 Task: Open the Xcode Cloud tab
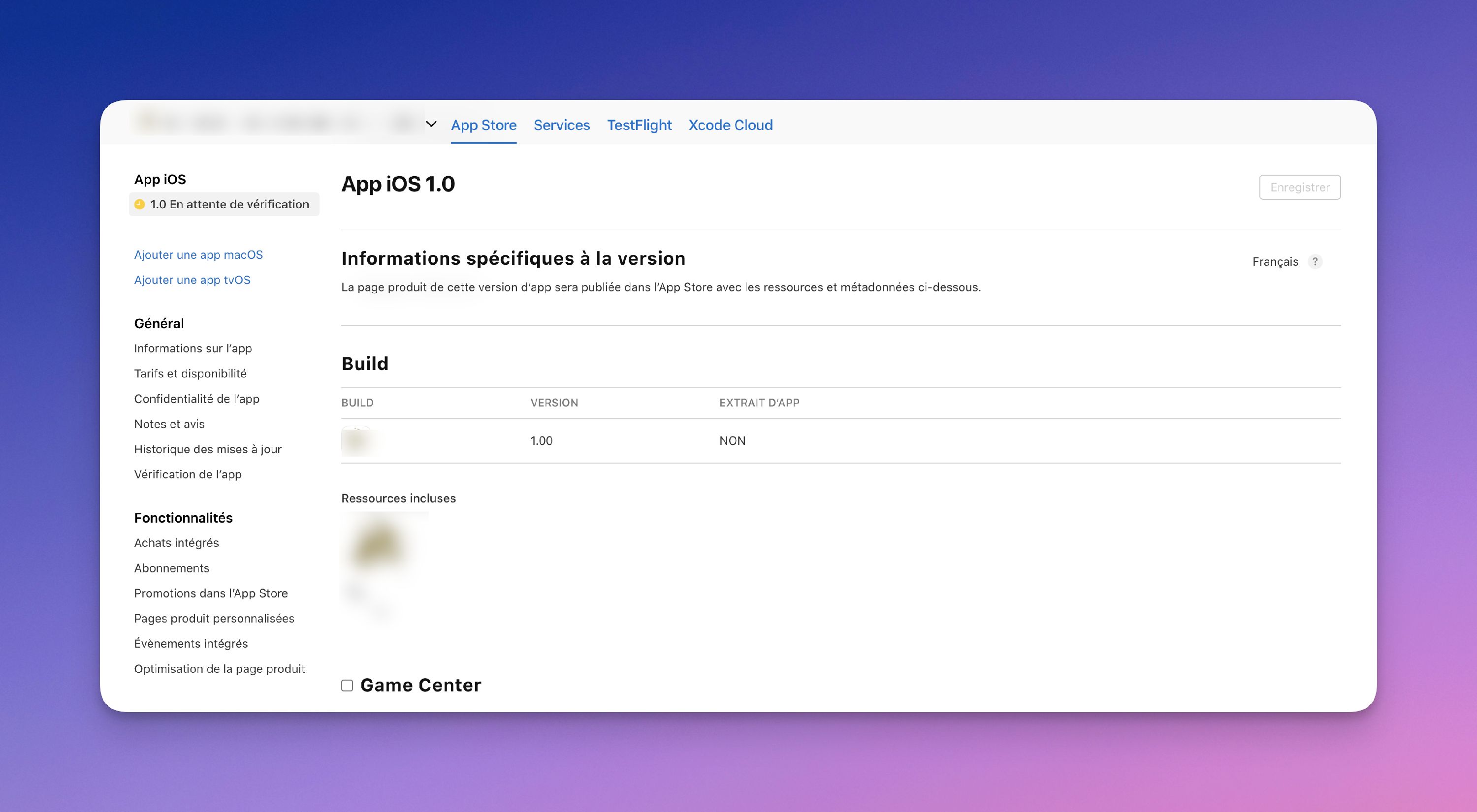point(731,125)
